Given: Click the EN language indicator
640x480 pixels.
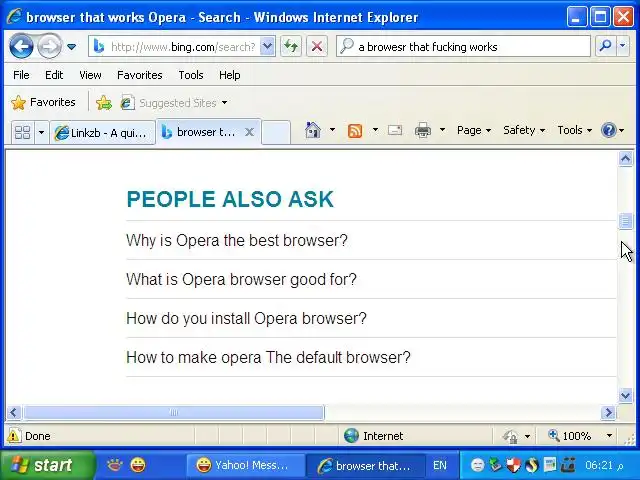Looking at the screenshot, I should (x=440, y=465).
